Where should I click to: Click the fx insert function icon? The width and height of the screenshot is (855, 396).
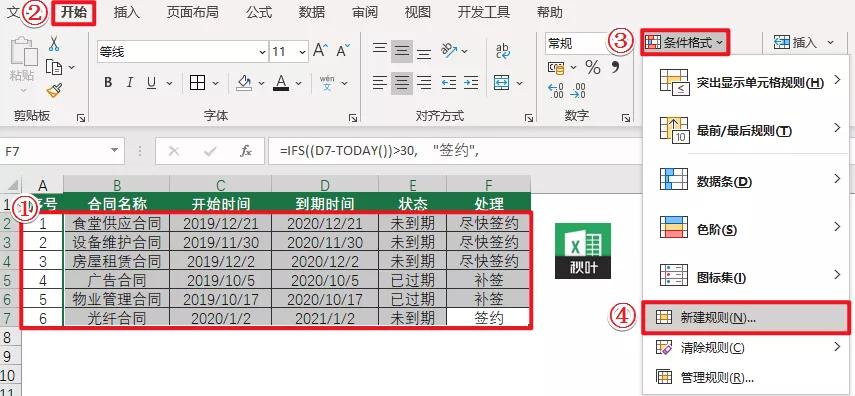coord(246,151)
